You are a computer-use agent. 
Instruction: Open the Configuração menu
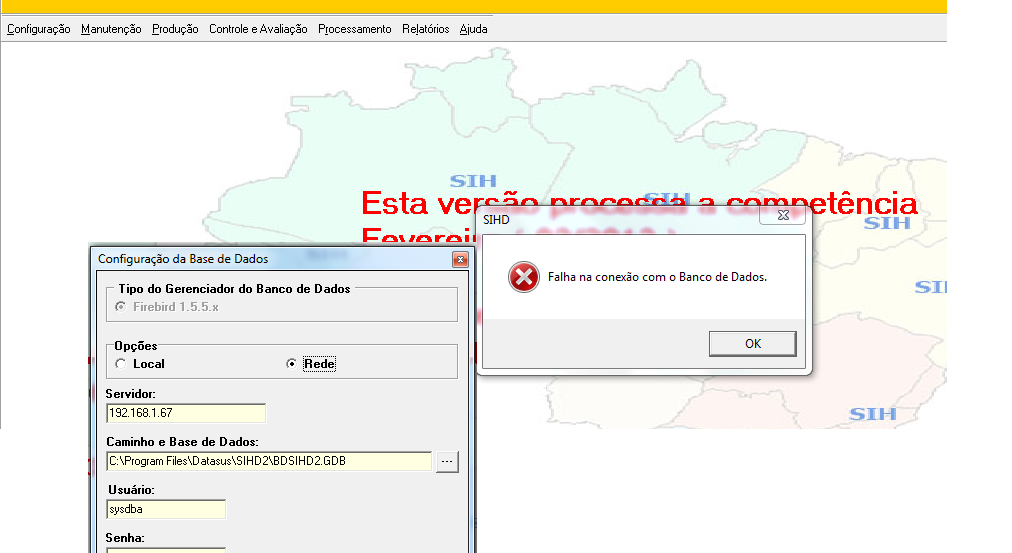[x=39, y=29]
